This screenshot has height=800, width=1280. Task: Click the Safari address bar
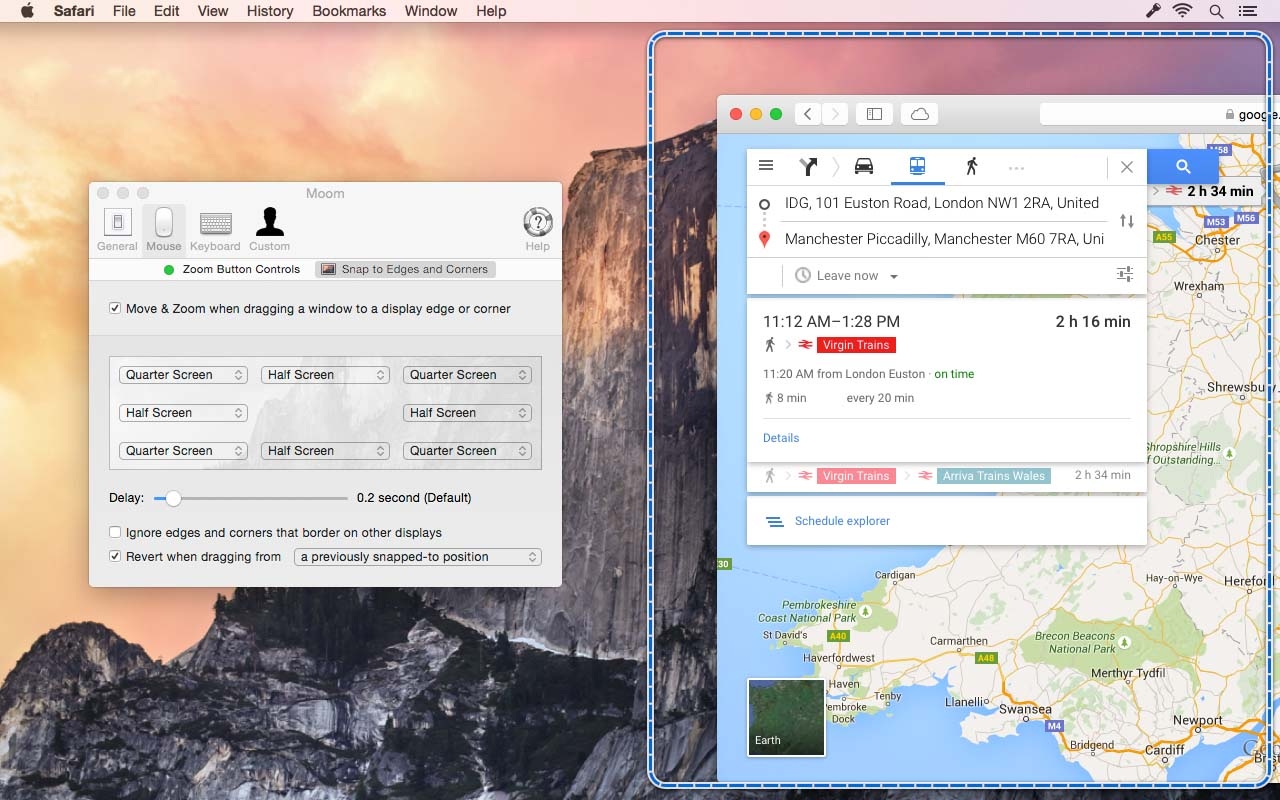pos(1160,114)
